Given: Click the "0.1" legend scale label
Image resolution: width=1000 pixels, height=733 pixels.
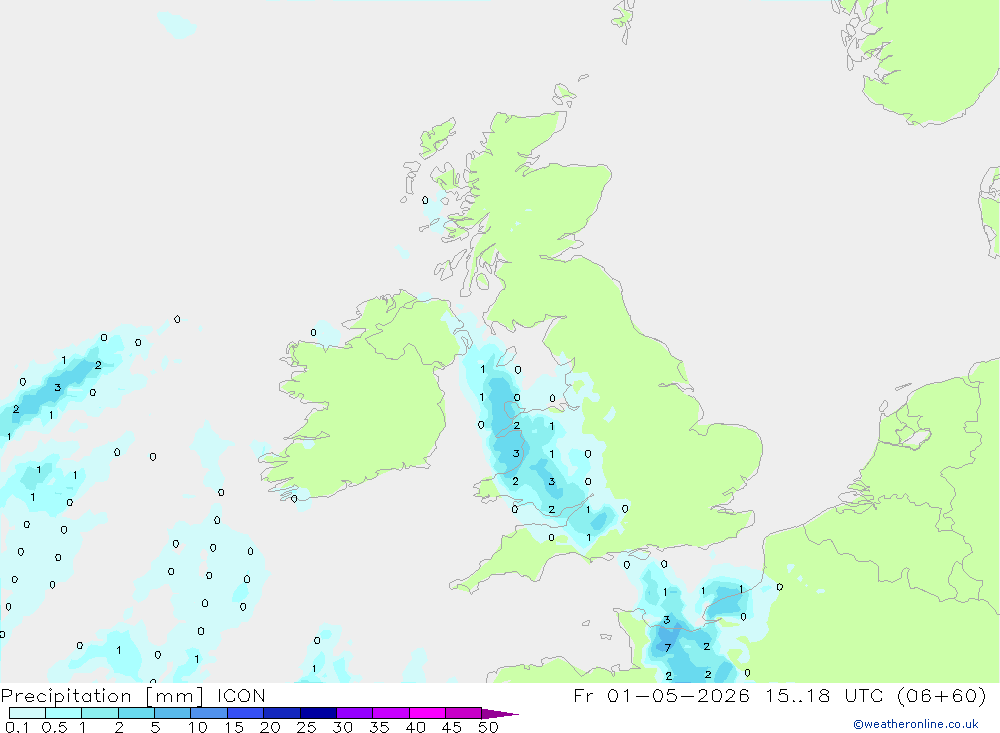Looking at the screenshot, I should click(x=17, y=727).
